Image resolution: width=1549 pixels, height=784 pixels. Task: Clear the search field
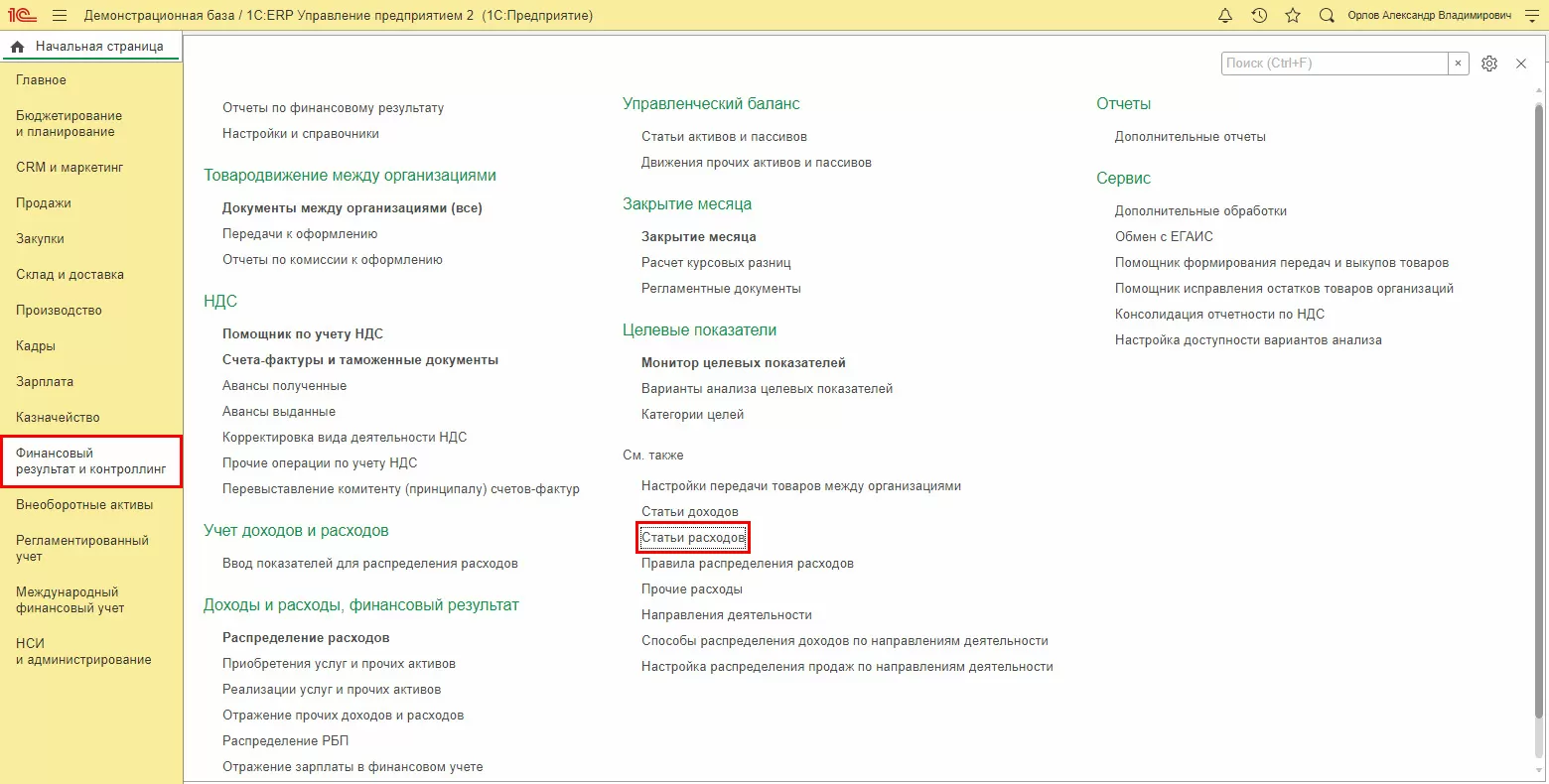pos(1458,64)
